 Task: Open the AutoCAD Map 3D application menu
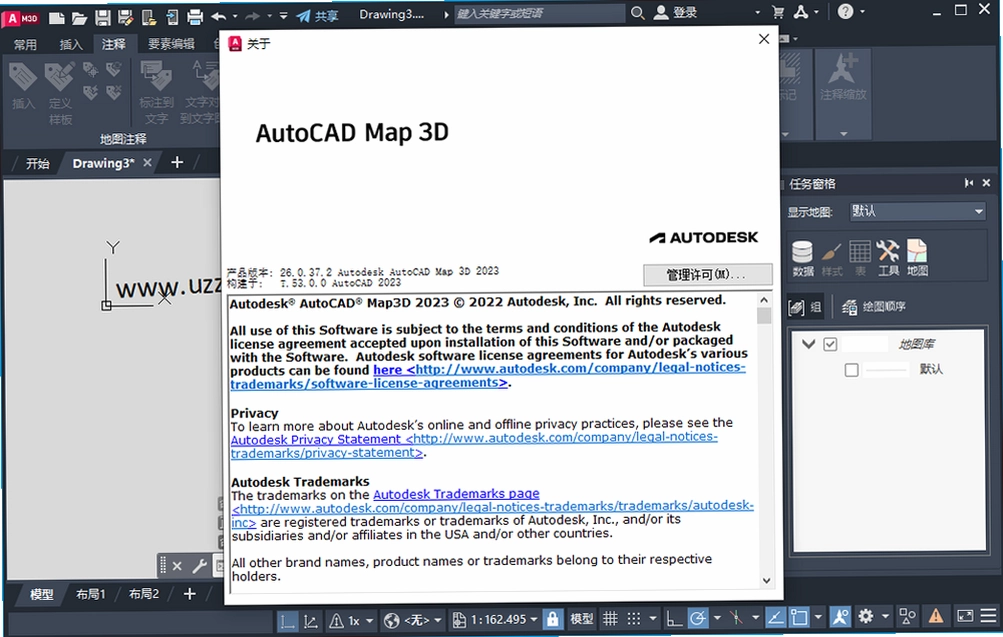click(x=20, y=18)
